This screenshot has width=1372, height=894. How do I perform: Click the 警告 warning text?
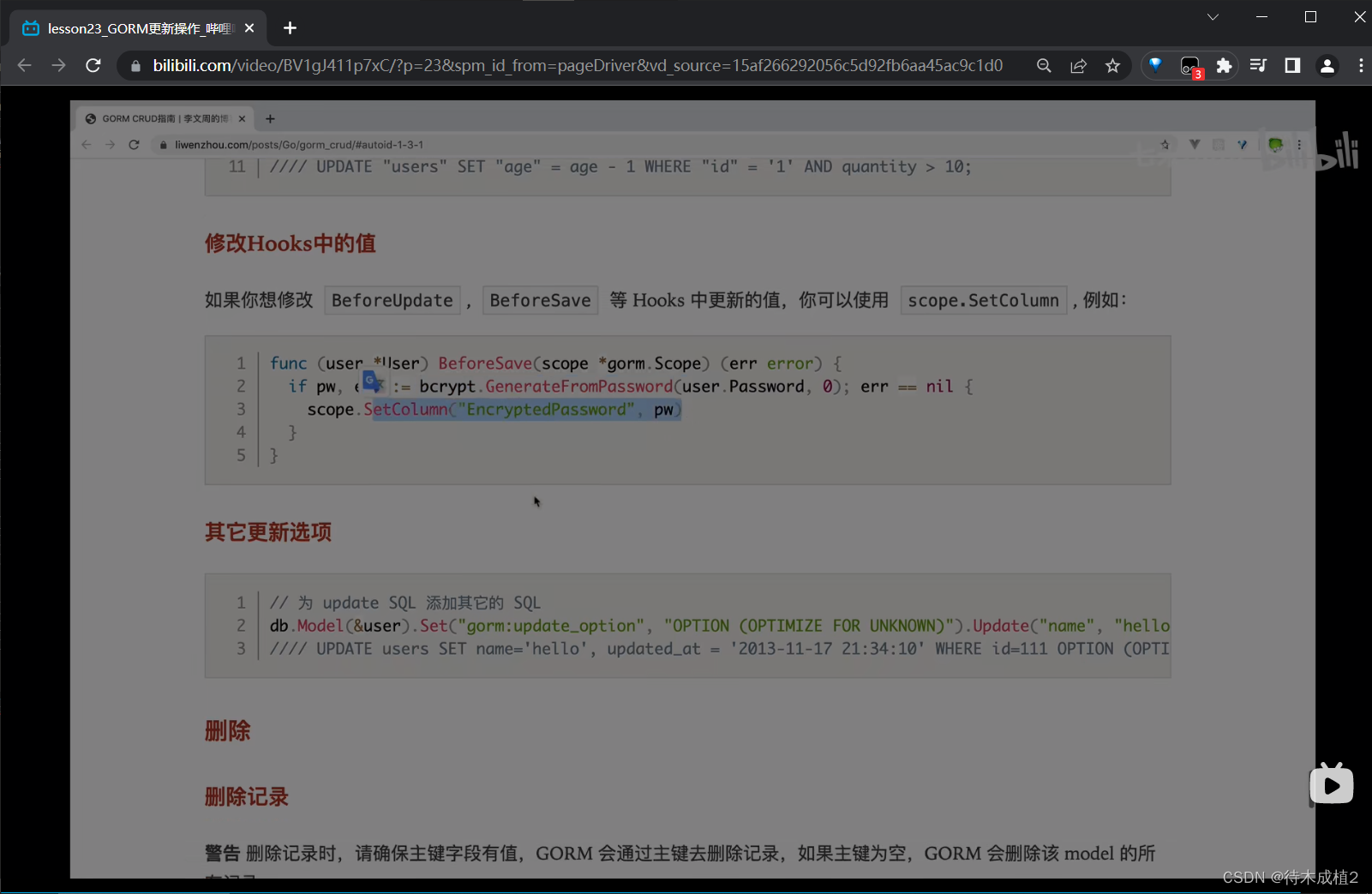[x=223, y=854]
